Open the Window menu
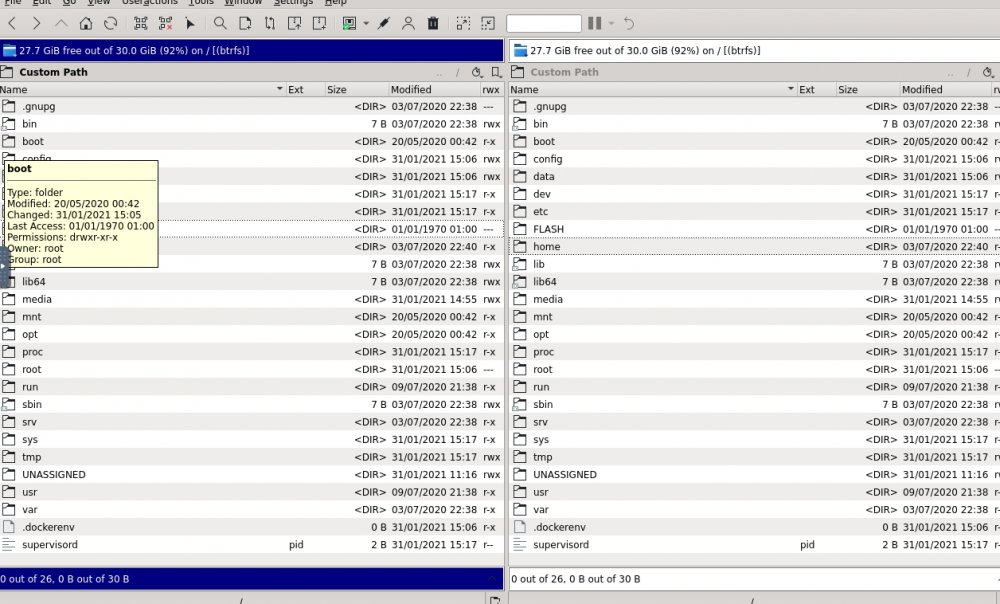Image resolution: width=1000 pixels, height=604 pixels. pos(244,3)
